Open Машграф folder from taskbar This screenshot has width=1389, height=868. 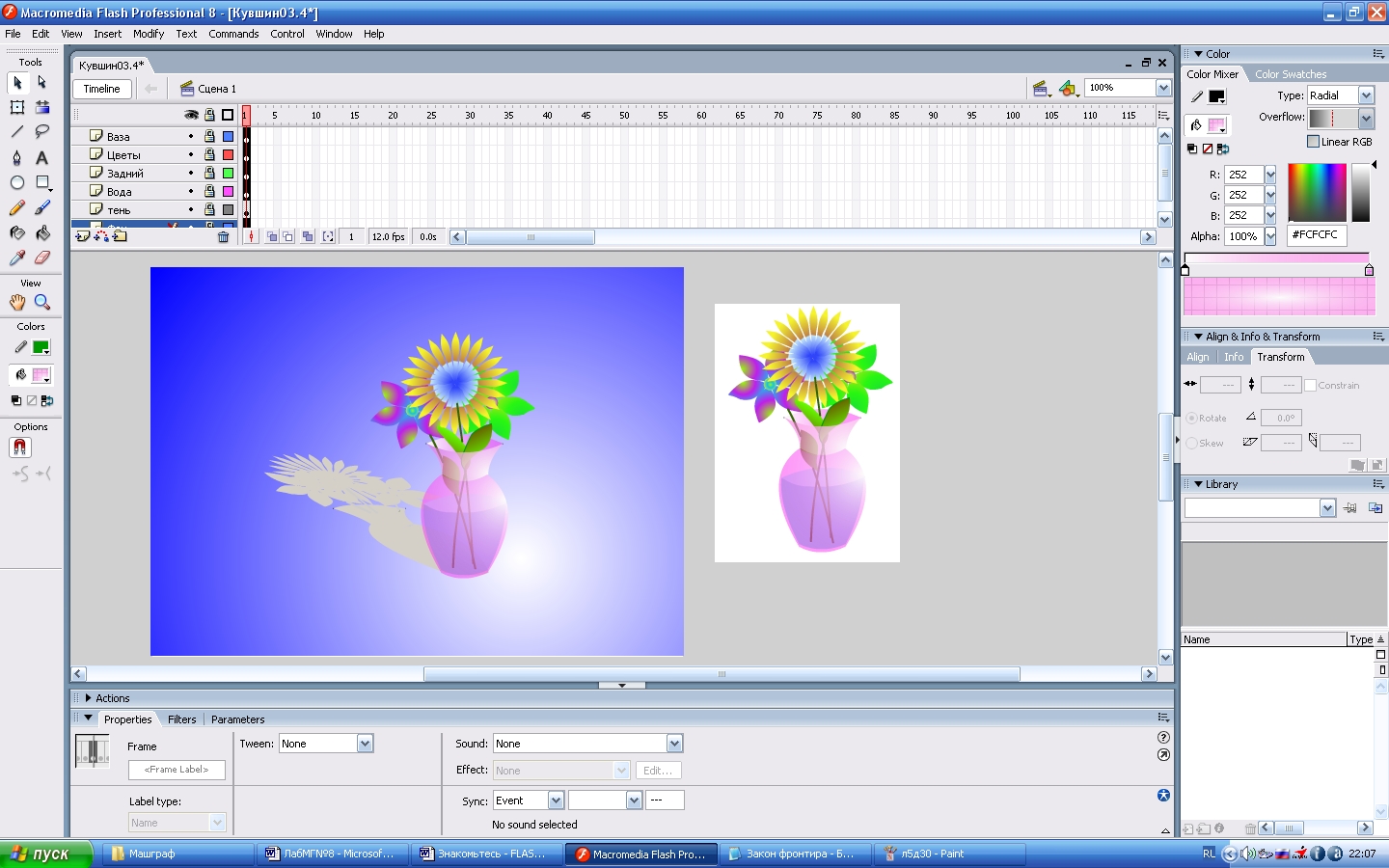pyautogui.click(x=178, y=854)
